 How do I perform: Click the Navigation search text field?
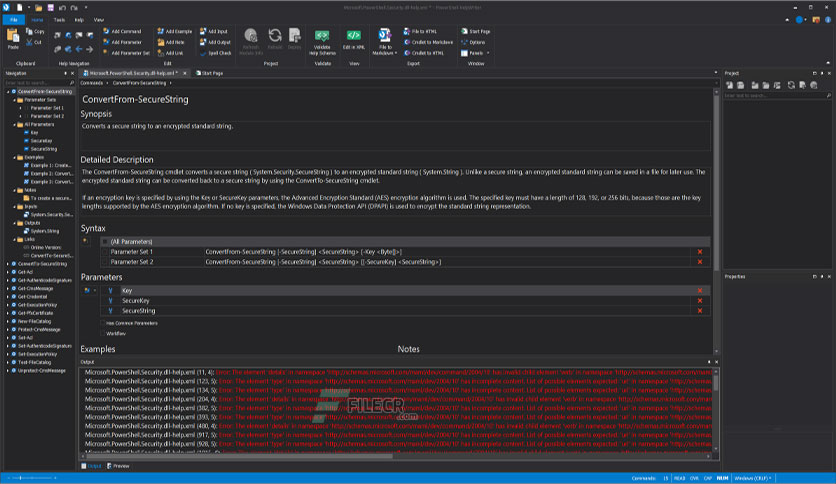click(36, 83)
